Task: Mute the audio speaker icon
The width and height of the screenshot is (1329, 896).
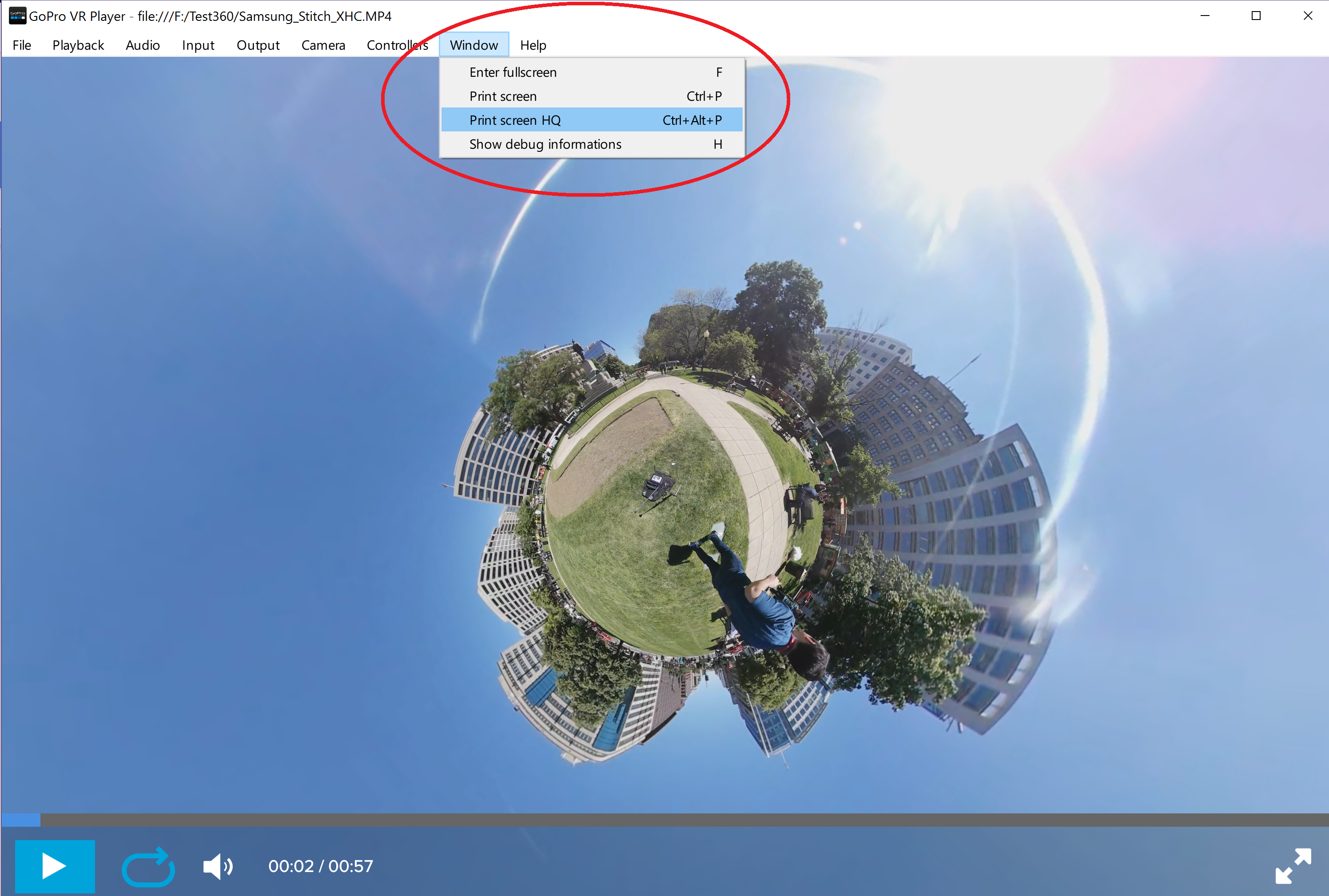Action: tap(218, 866)
